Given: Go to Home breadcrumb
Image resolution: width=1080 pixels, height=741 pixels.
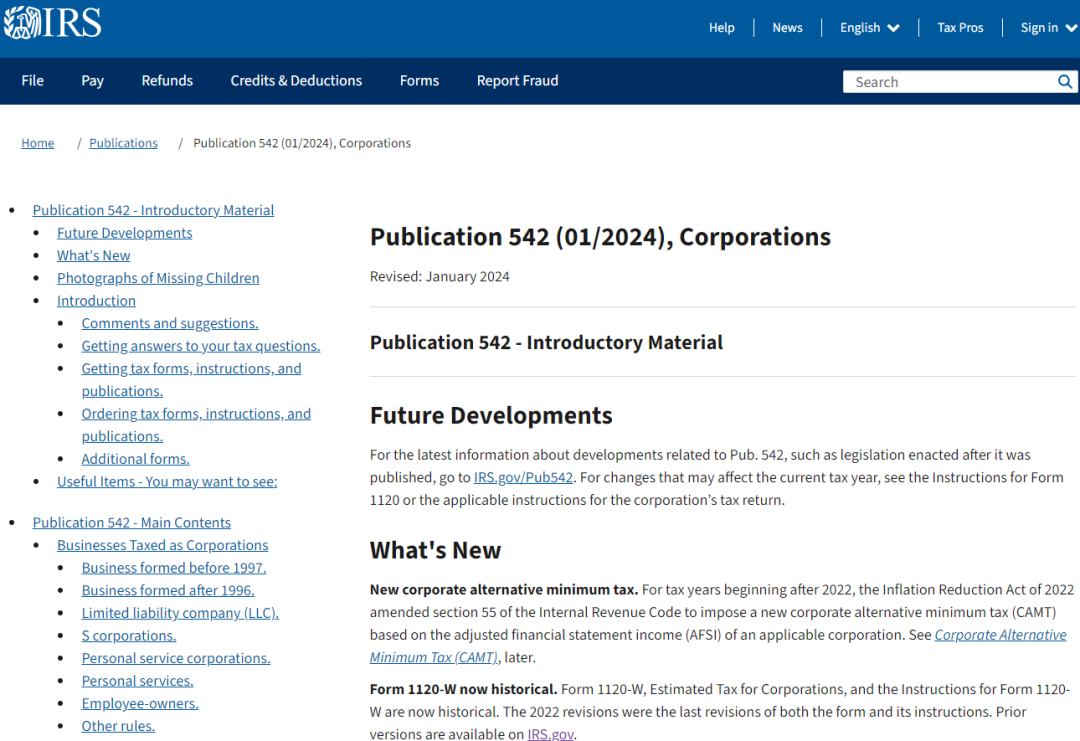Looking at the screenshot, I should (38, 143).
